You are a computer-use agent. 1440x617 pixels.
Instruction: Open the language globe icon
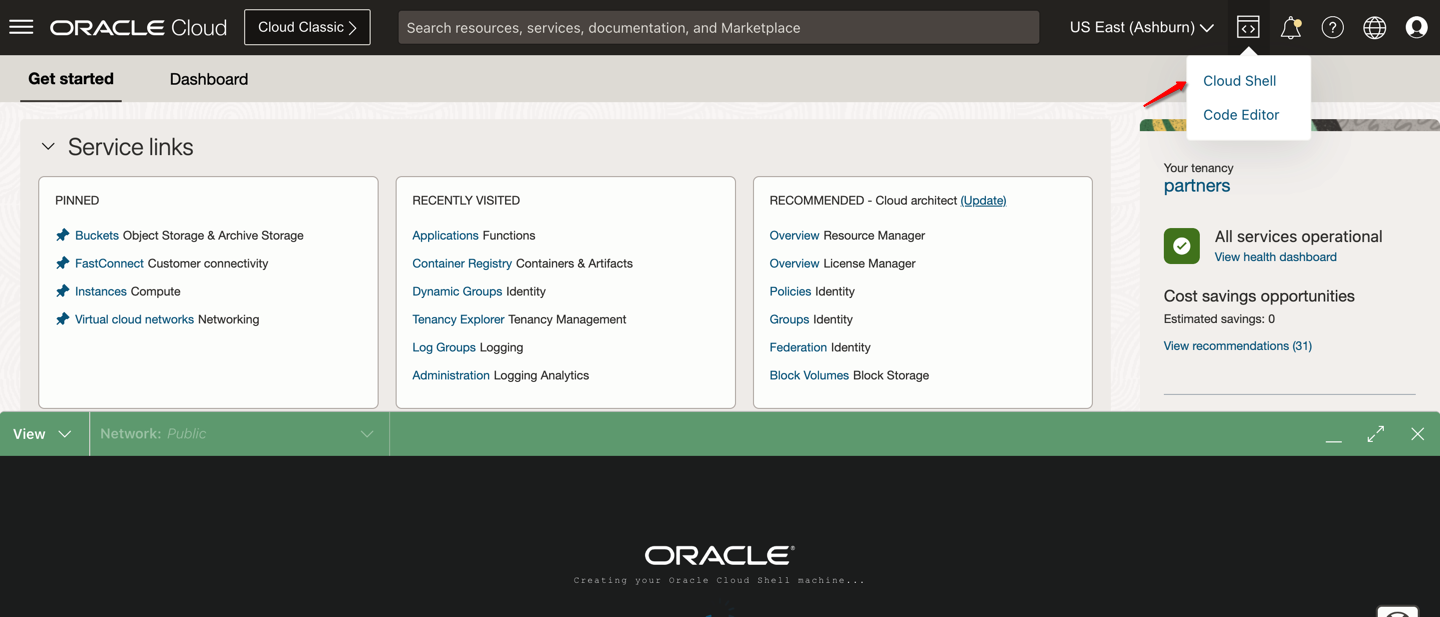point(1374,27)
